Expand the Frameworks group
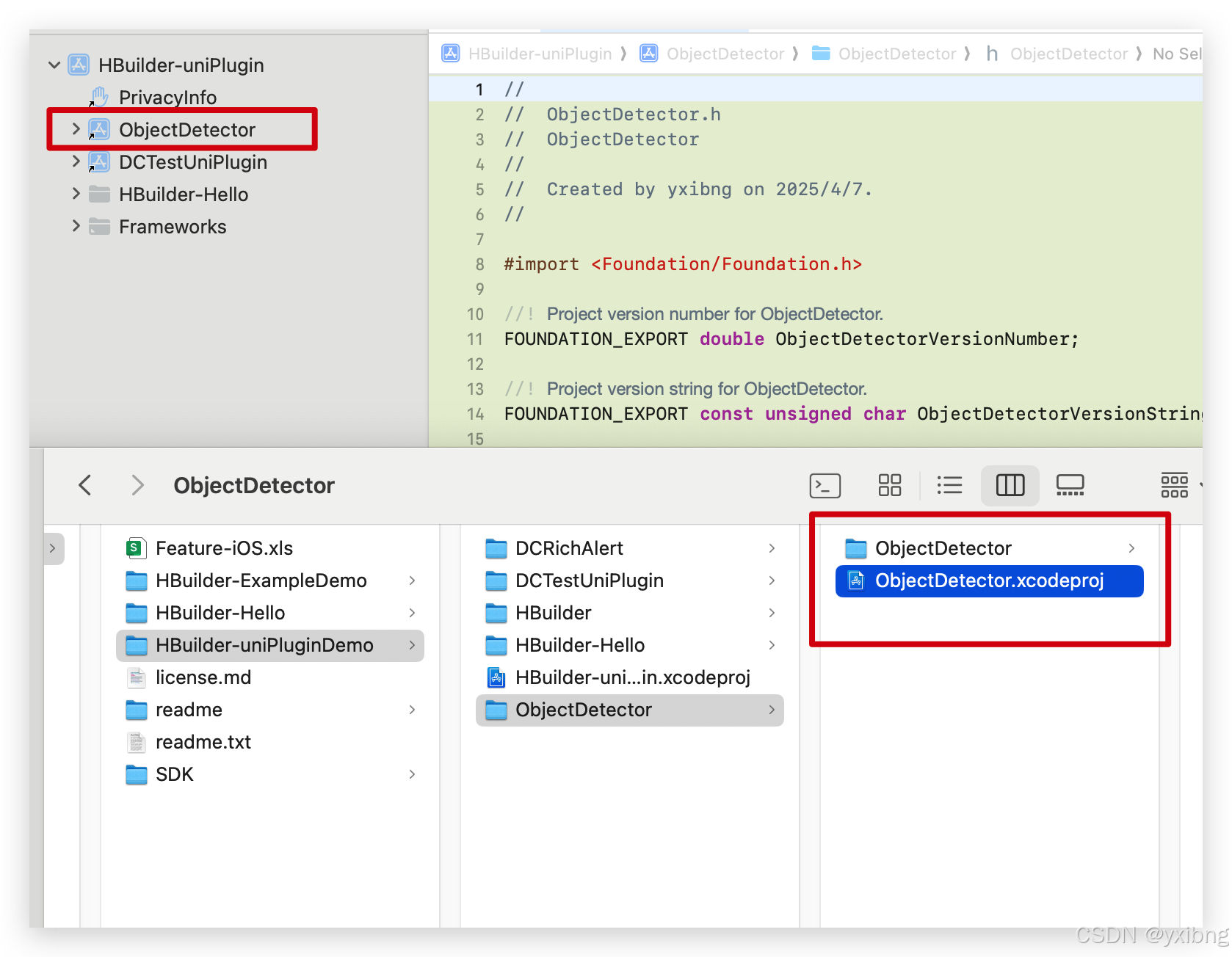Image resolution: width=1232 pixels, height=957 pixels. click(76, 226)
